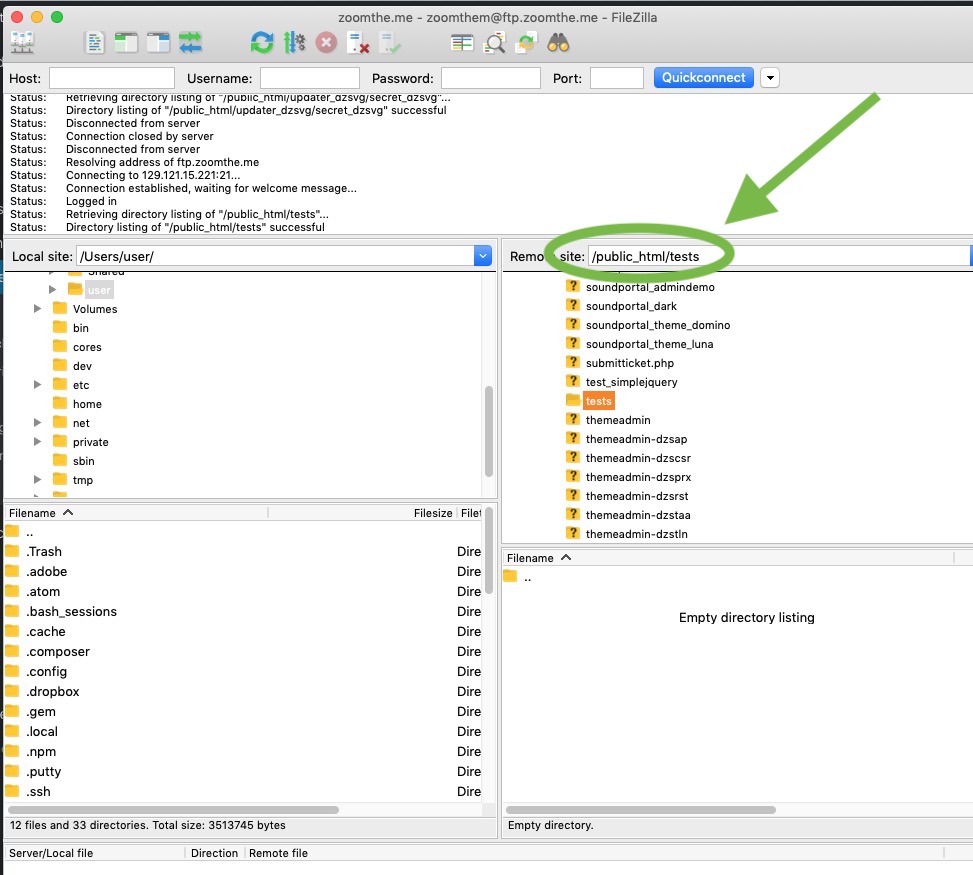This screenshot has width=973, height=875.
Task: Refresh the file and folder lists
Action: coord(262,43)
